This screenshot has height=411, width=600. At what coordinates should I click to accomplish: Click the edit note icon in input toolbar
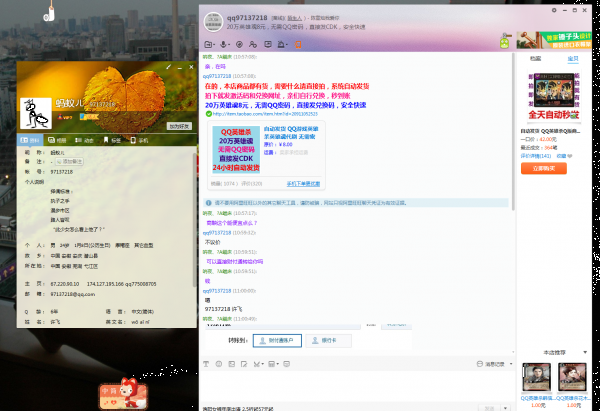point(244,364)
